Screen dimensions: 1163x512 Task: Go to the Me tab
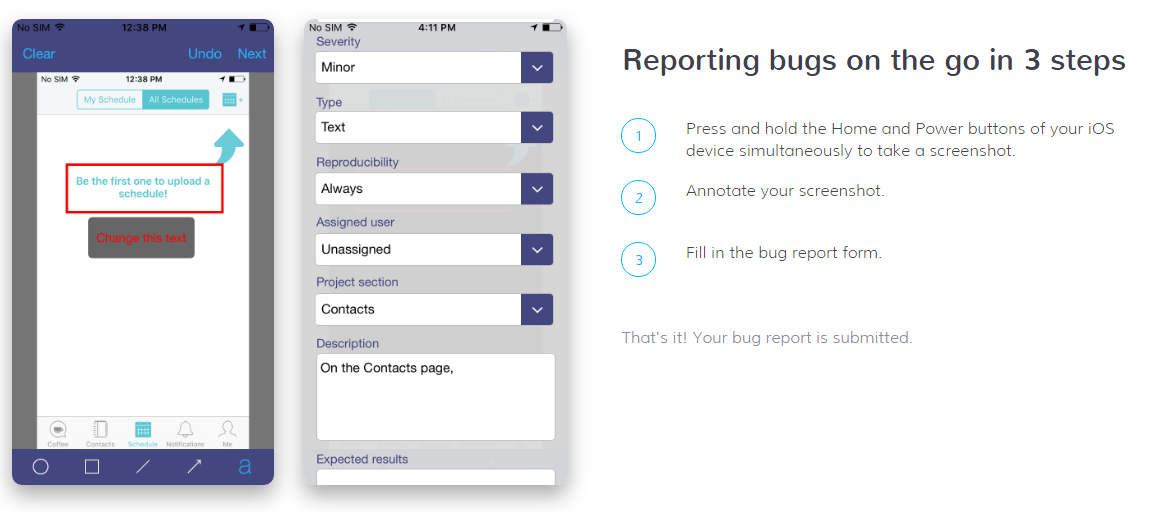point(227,432)
